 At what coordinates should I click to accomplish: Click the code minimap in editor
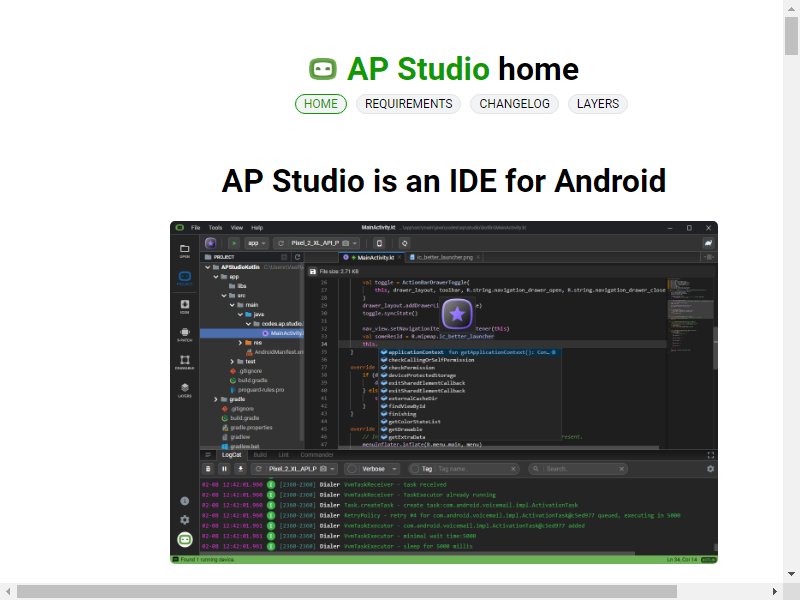(690, 315)
